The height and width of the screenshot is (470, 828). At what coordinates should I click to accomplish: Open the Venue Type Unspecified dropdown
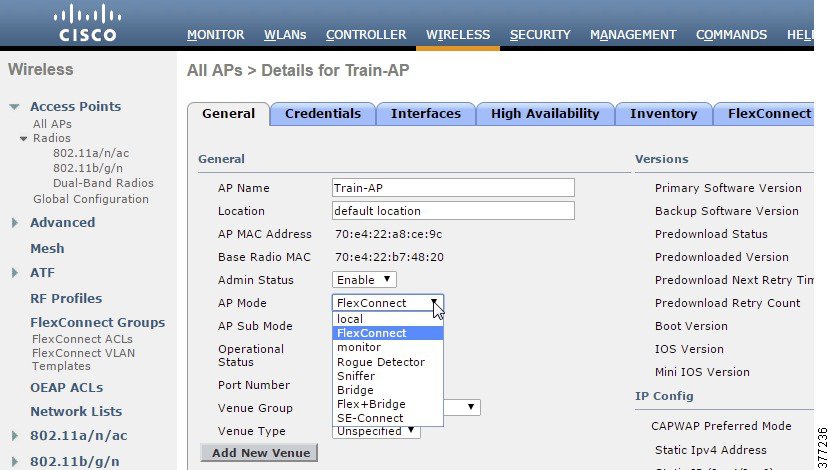click(x=376, y=431)
